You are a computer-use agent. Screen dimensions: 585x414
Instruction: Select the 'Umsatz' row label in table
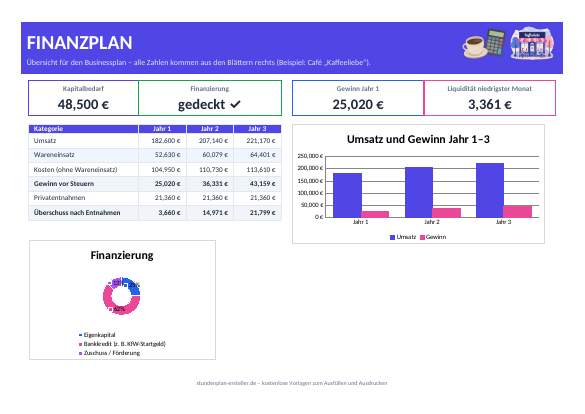45,141
